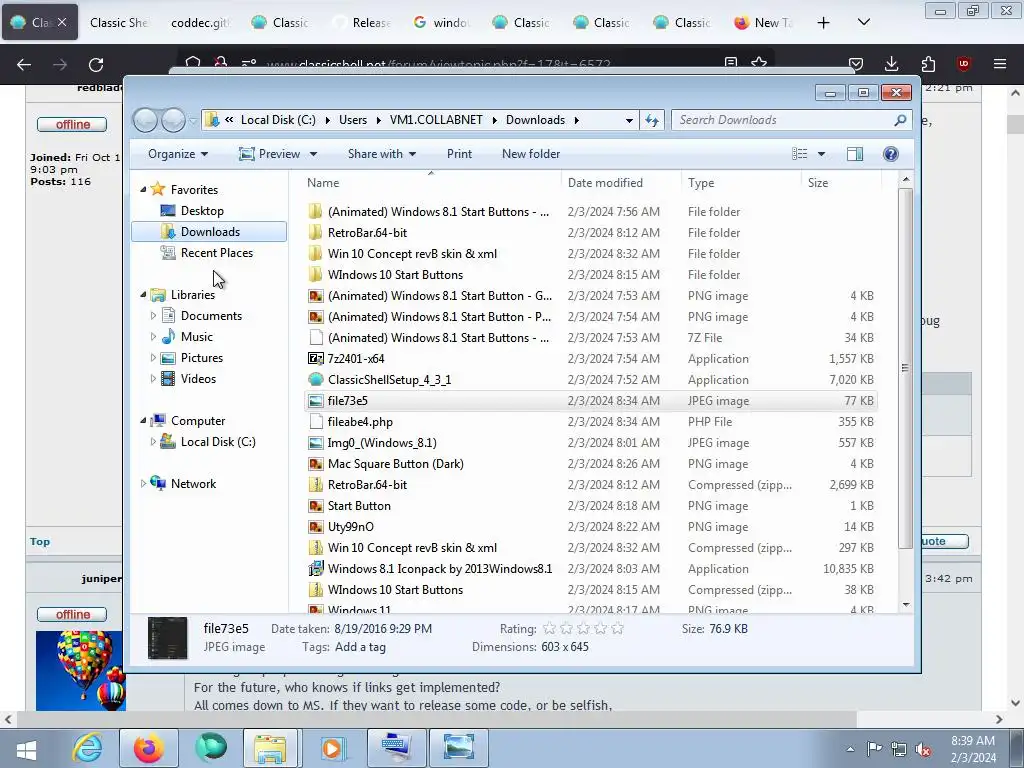Click Print in the Explorer toolbar
The width and height of the screenshot is (1024, 768).
[459, 154]
